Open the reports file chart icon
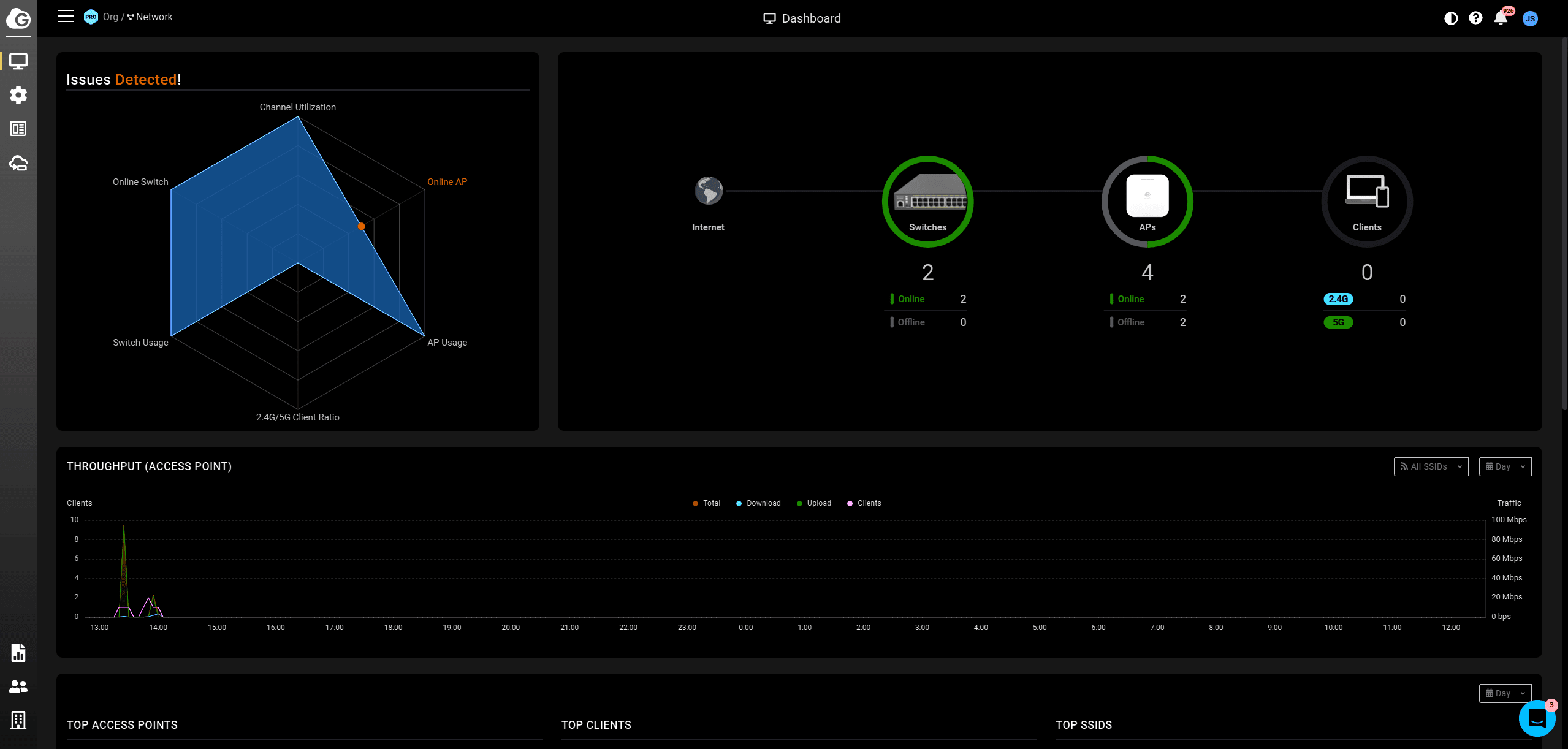Screen dimensions: 1568x749 click(18, 653)
